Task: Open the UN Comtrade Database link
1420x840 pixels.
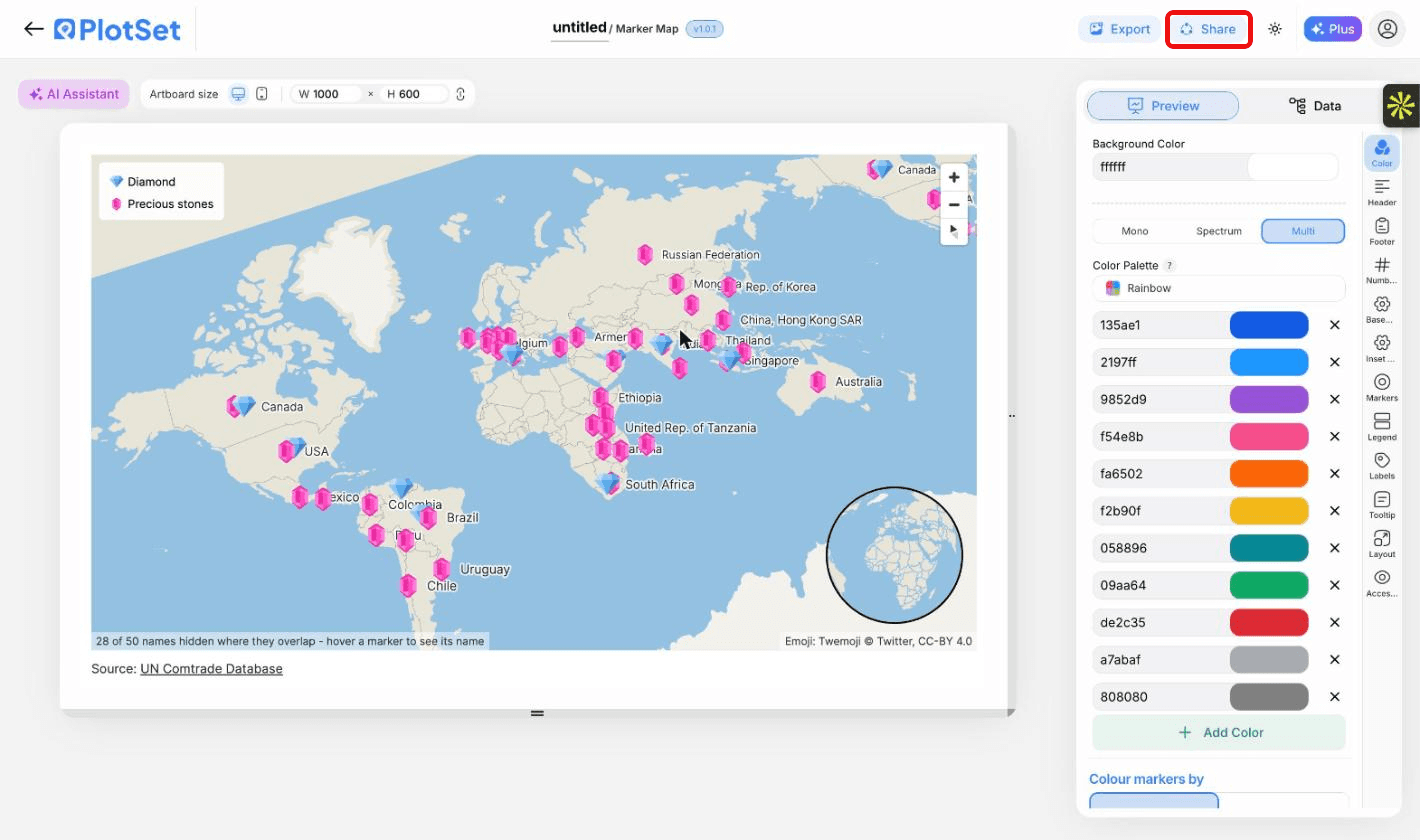Action: click(x=211, y=669)
